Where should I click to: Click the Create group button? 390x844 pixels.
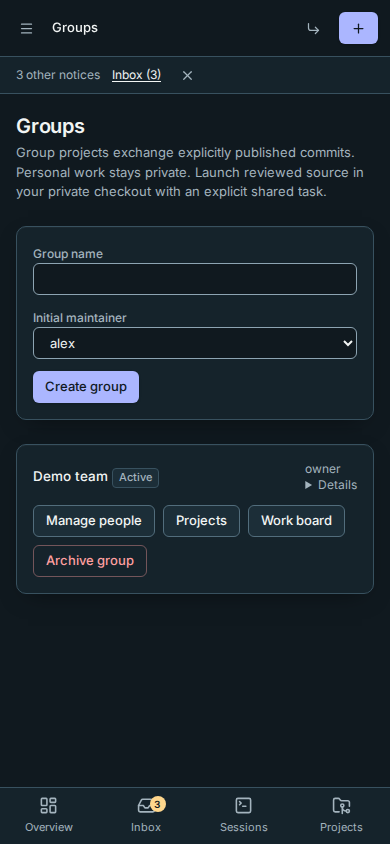point(86,387)
